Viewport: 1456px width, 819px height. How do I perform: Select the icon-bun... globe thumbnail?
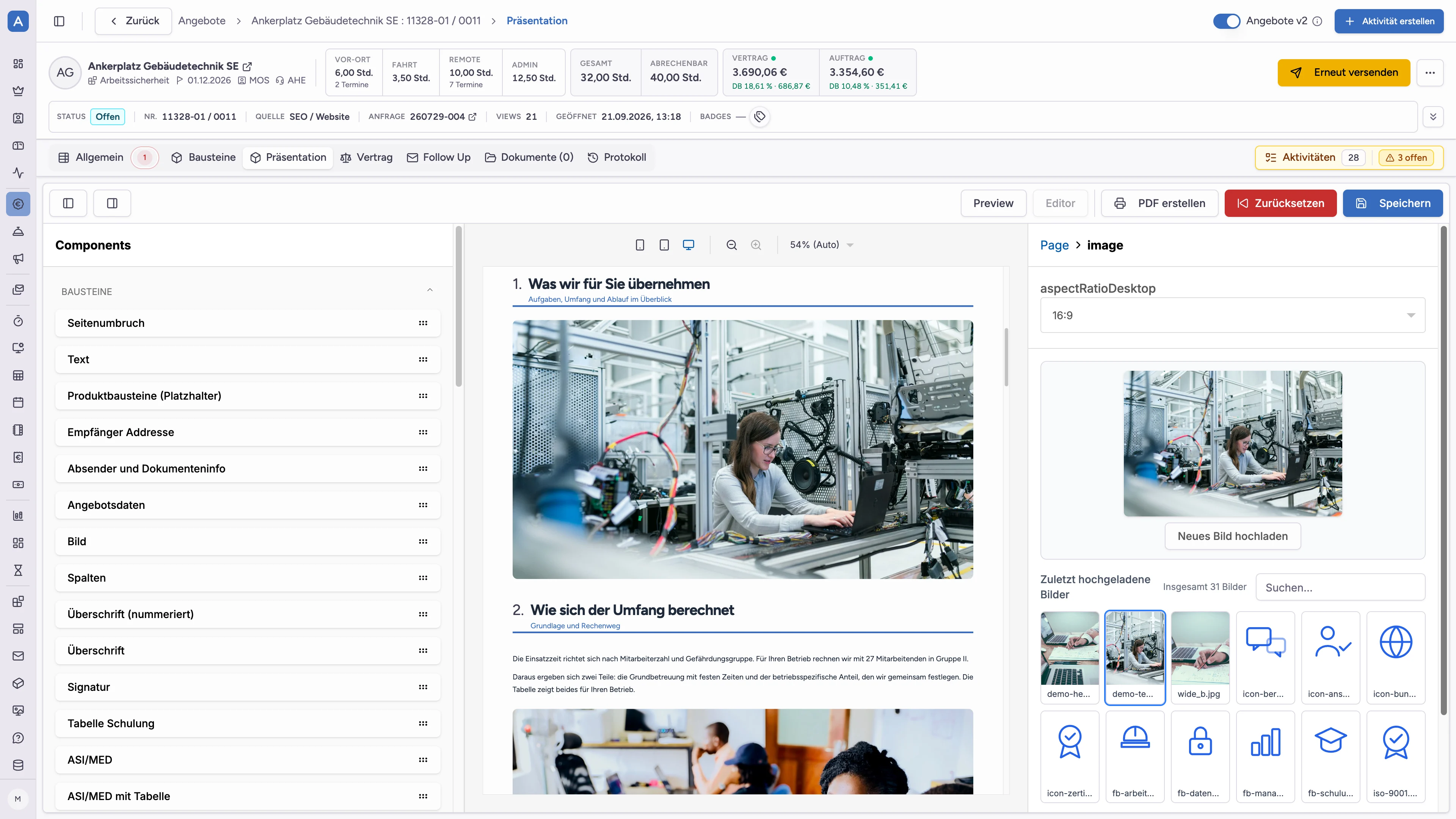(1395, 658)
